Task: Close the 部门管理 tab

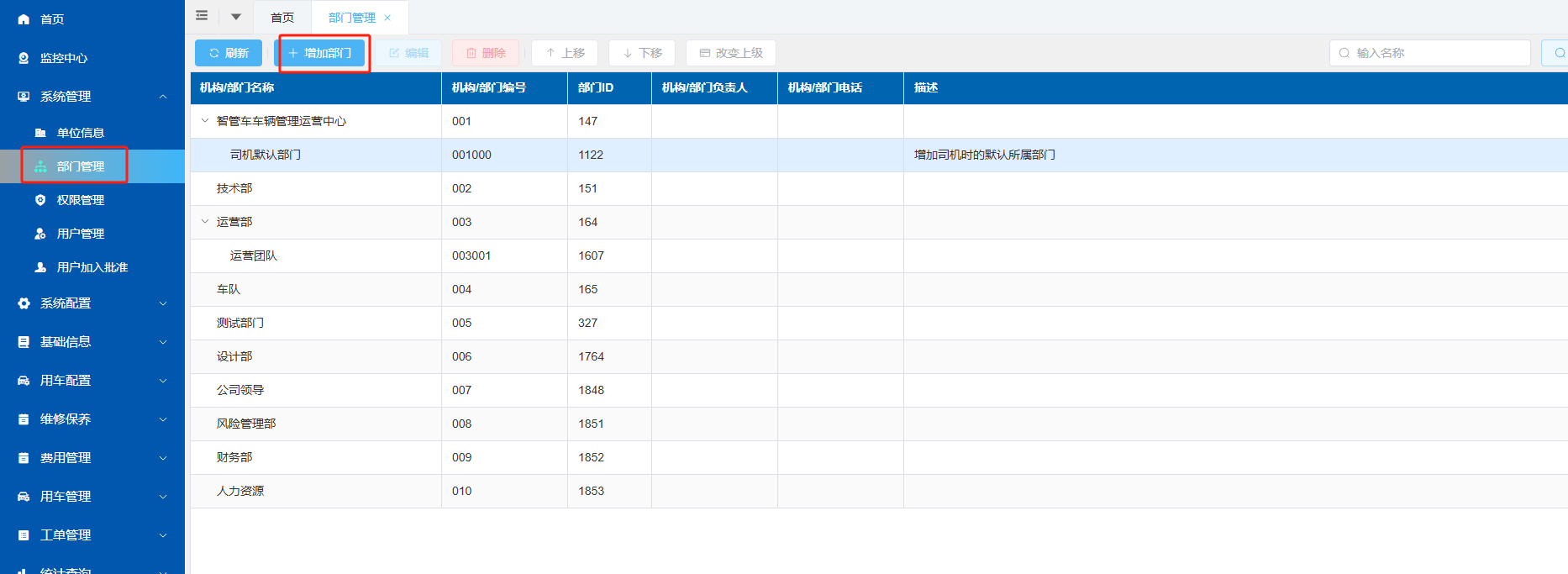Action: click(x=387, y=18)
